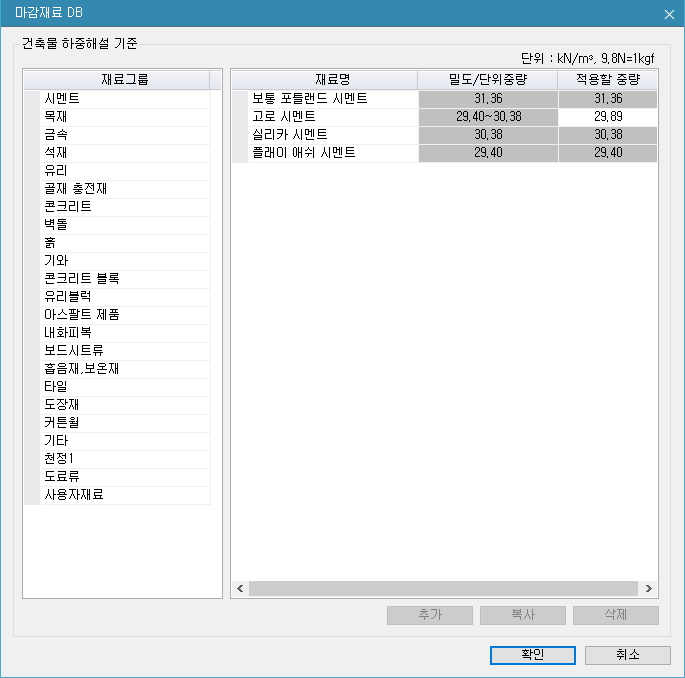Image resolution: width=685 pixels, height=678 pixels.
Task: Click the 재료명 column header
Action: tap(325, 80)
